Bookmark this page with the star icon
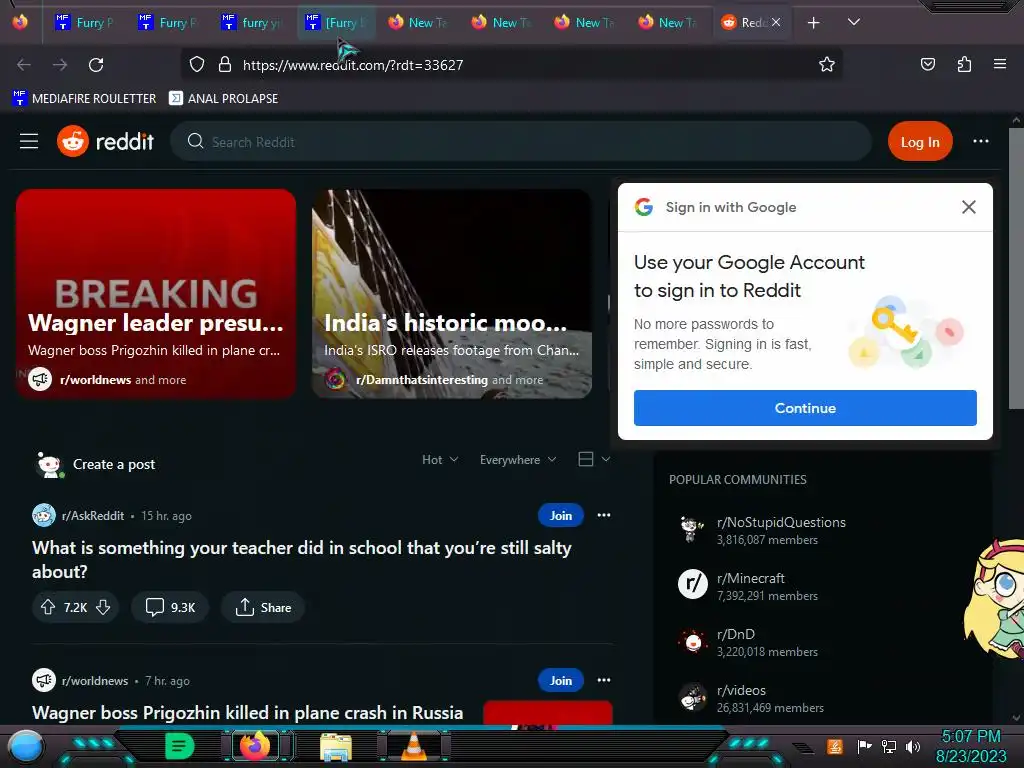 click(827, 64)
